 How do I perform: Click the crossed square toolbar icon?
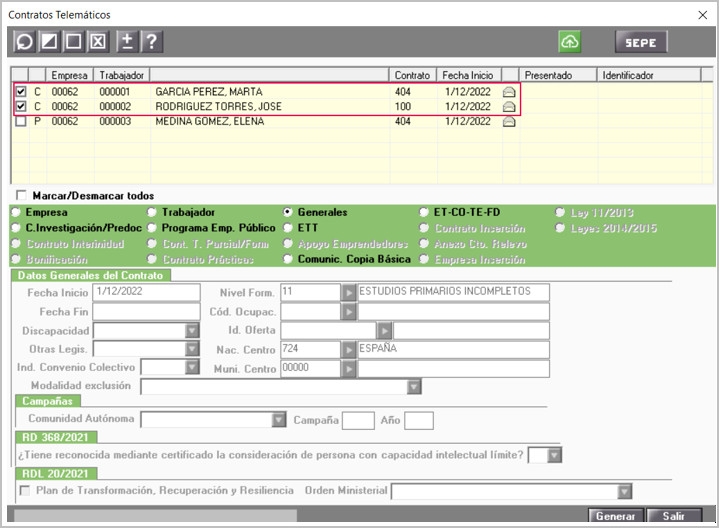pos(98,42)
